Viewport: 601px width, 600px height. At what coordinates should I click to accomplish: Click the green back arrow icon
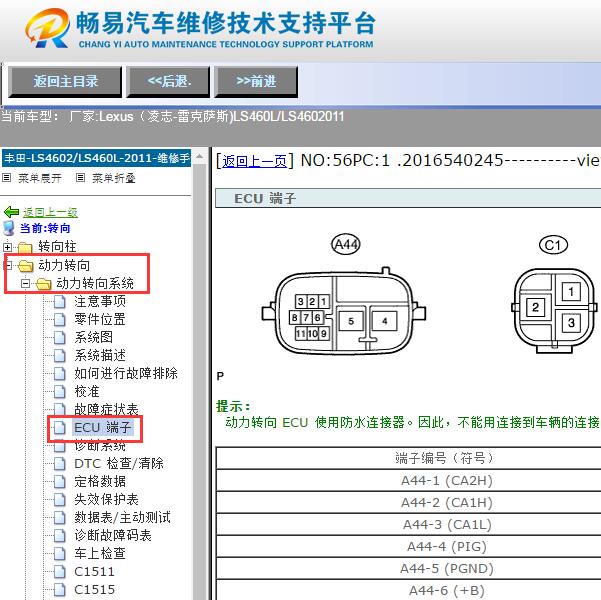[11, 212]
